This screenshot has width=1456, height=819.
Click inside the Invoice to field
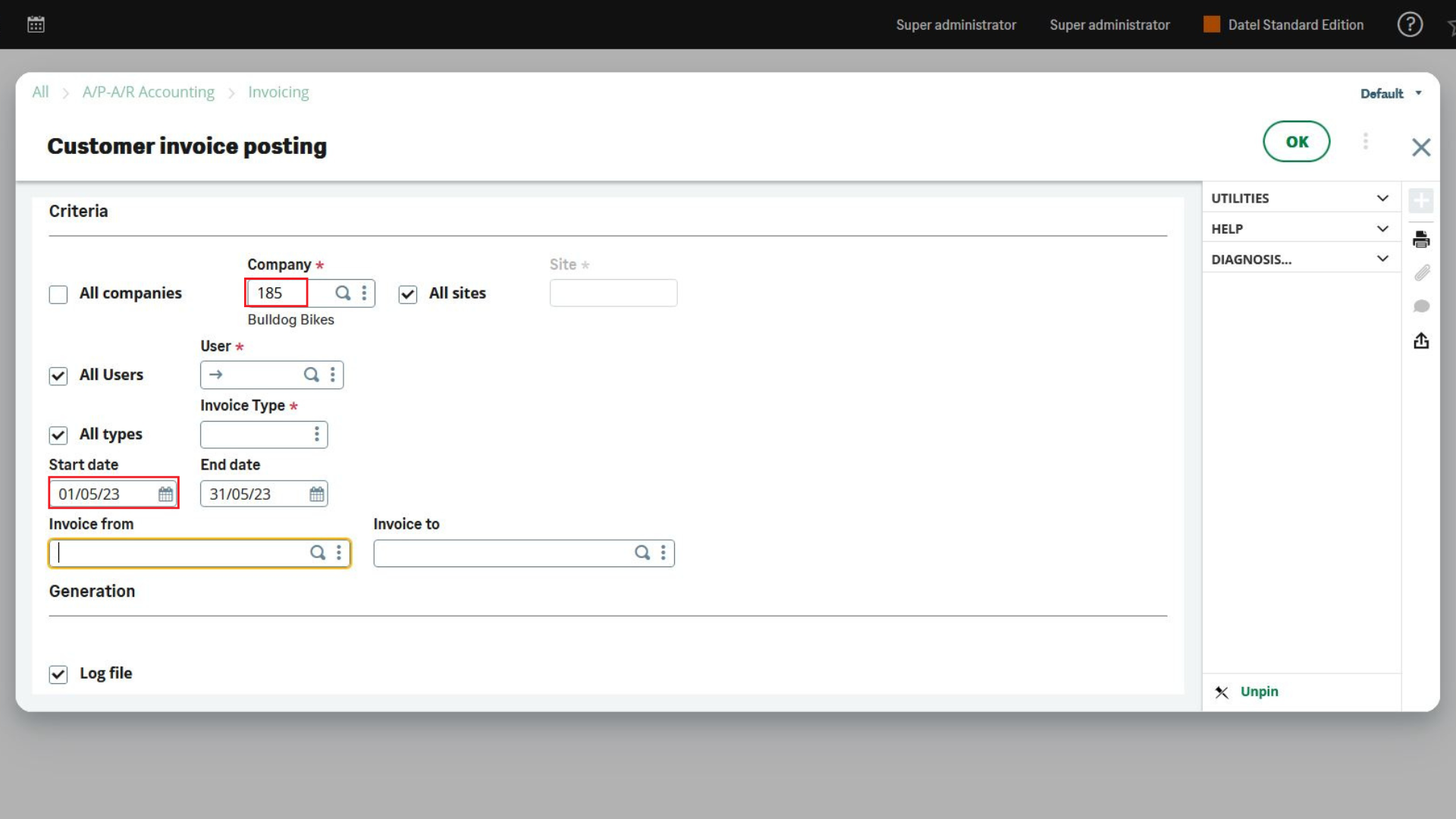click(500, 553)
